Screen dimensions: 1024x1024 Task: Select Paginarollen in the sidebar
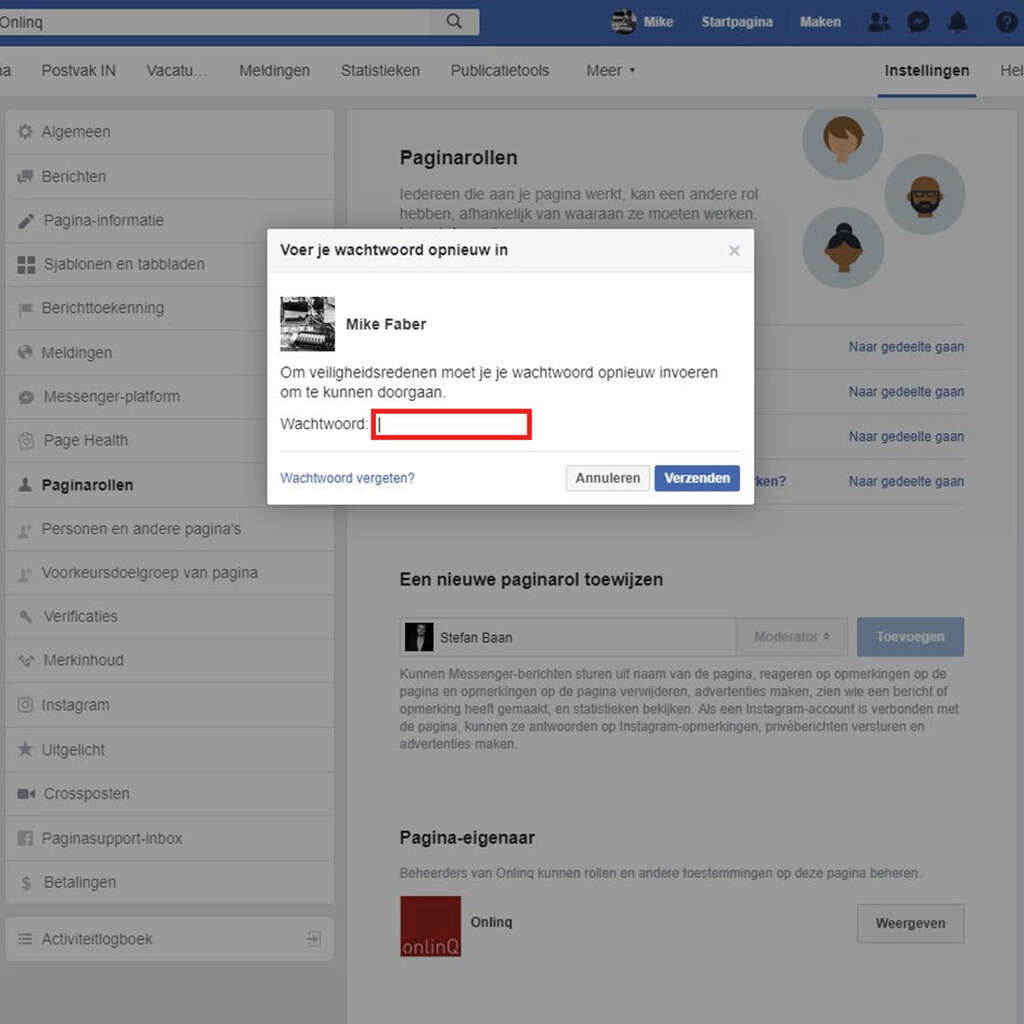tap(87, 485)
